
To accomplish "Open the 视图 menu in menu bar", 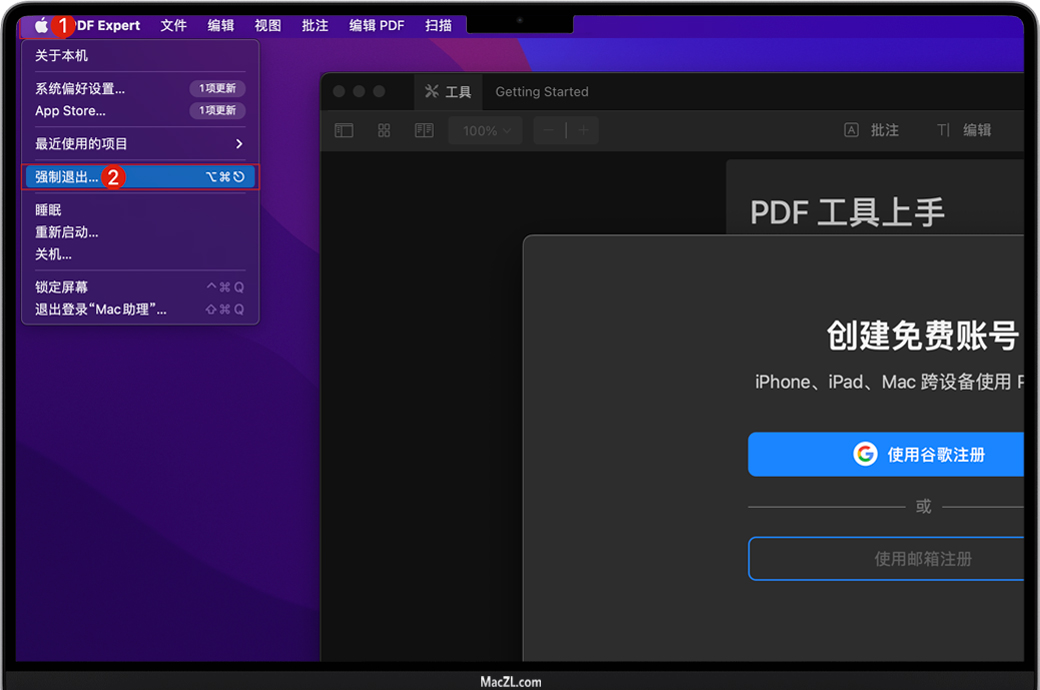I will 267,25.
